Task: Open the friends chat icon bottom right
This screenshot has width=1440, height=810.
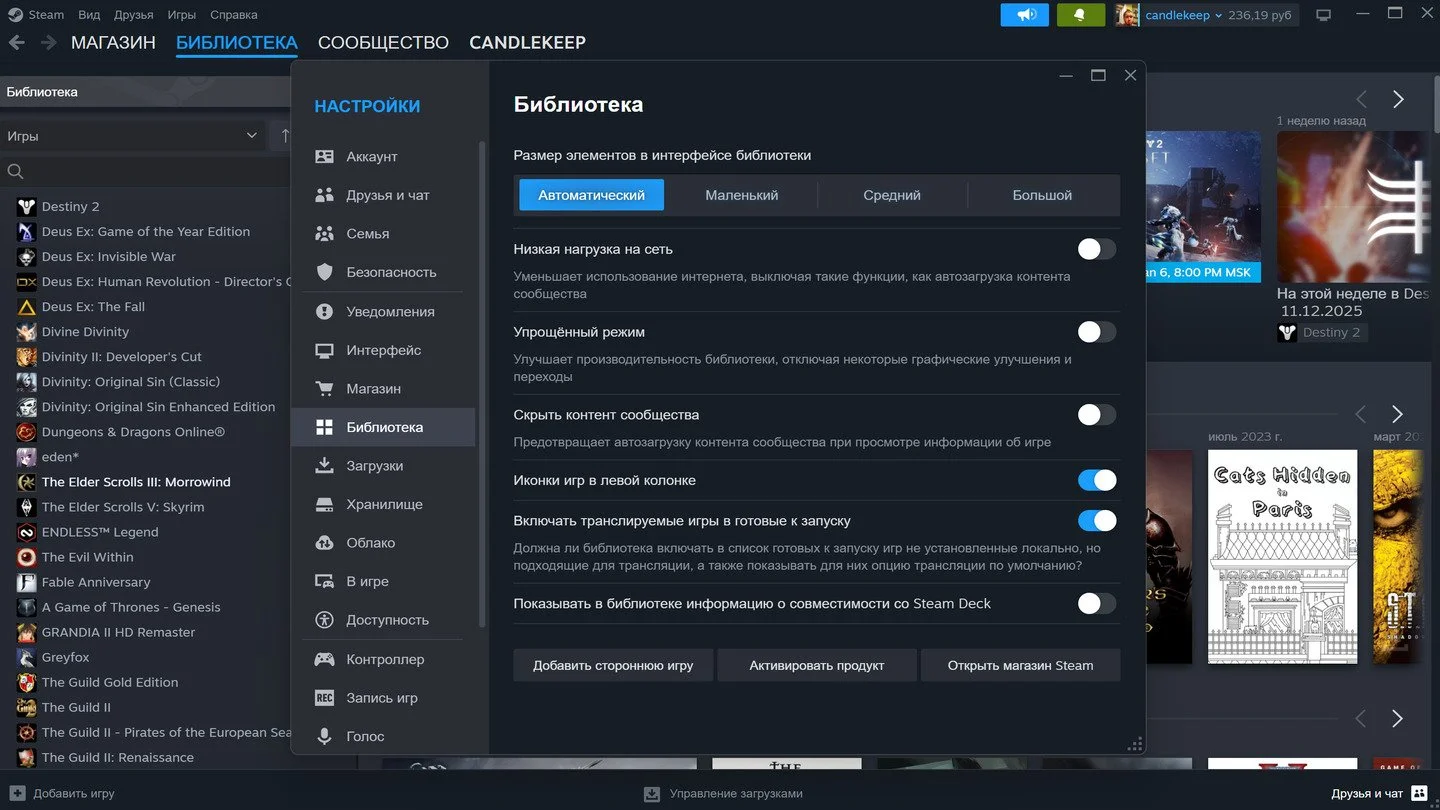Action: pos(1419,793)
